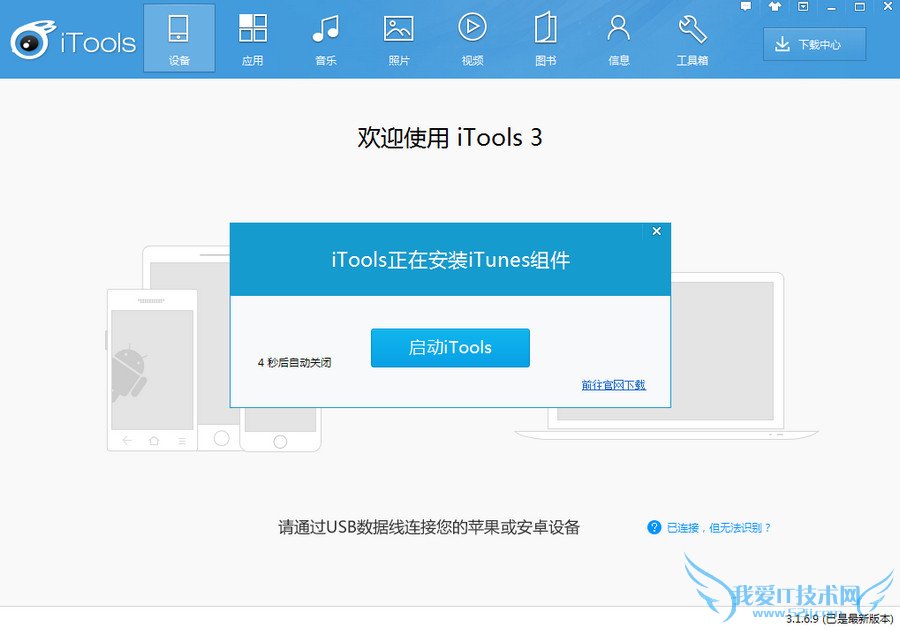Switch to the 应用 (Apps) tab

point(253,38)
